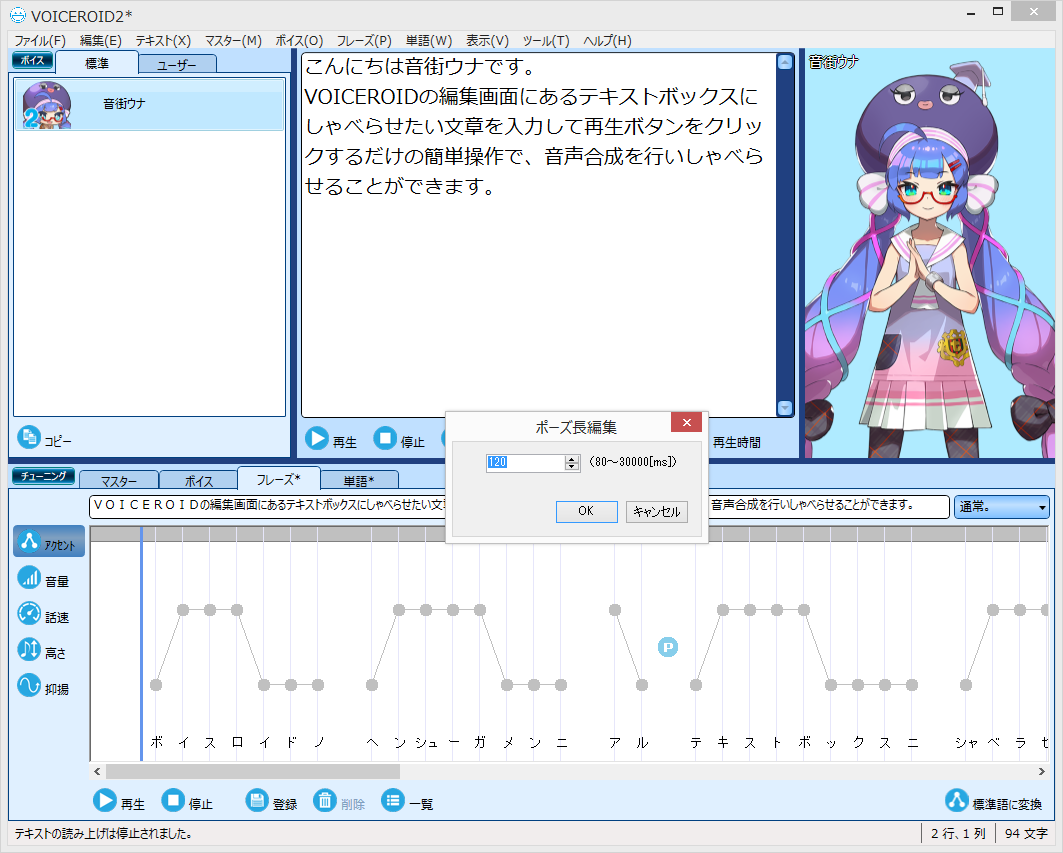This screenshot has width=1063, height=853.
Task: Open the 通常。 sentence-end style dropdown
Action: pos(1002,507)
